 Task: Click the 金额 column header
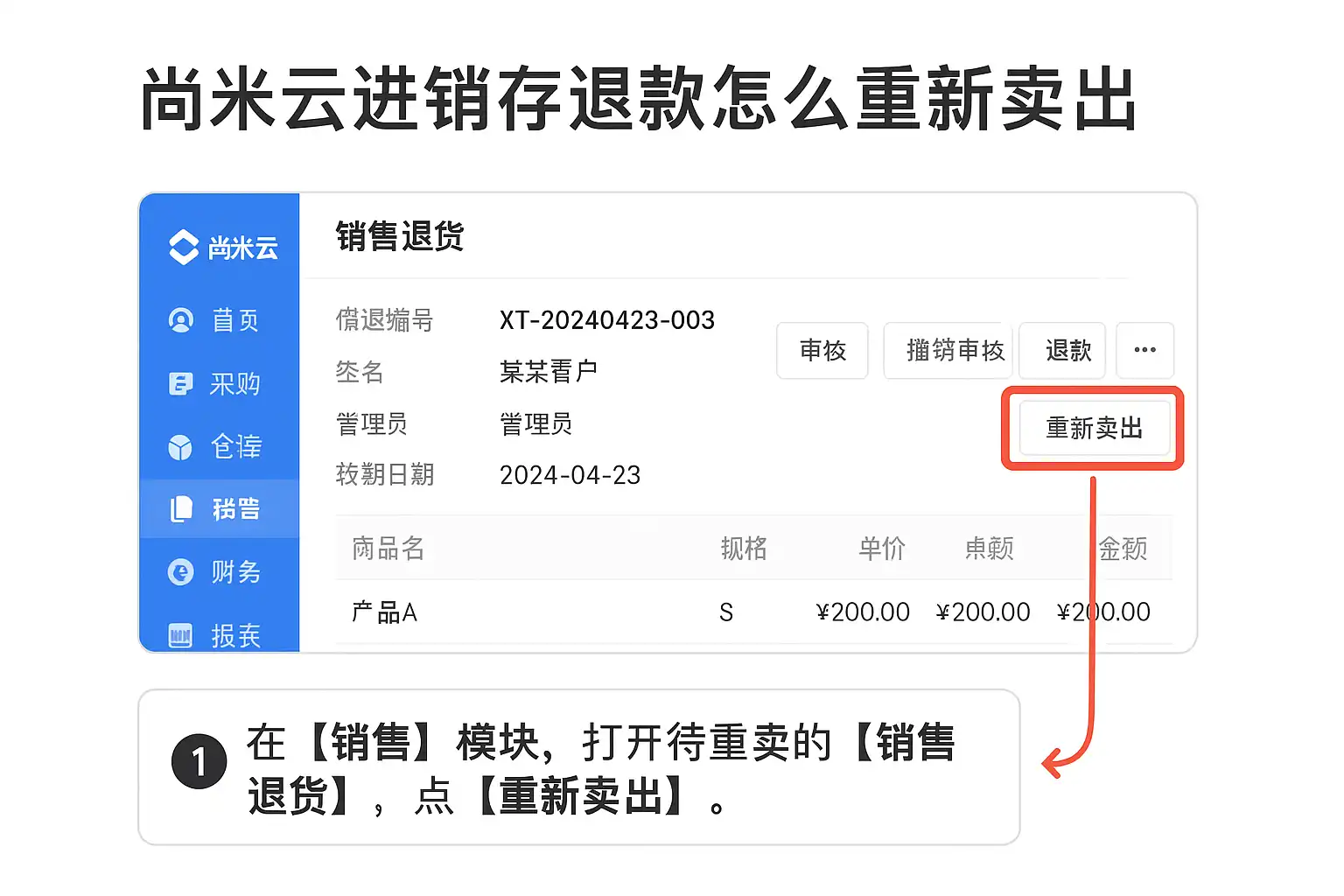pyautogui.click(x=1123, y=549)
